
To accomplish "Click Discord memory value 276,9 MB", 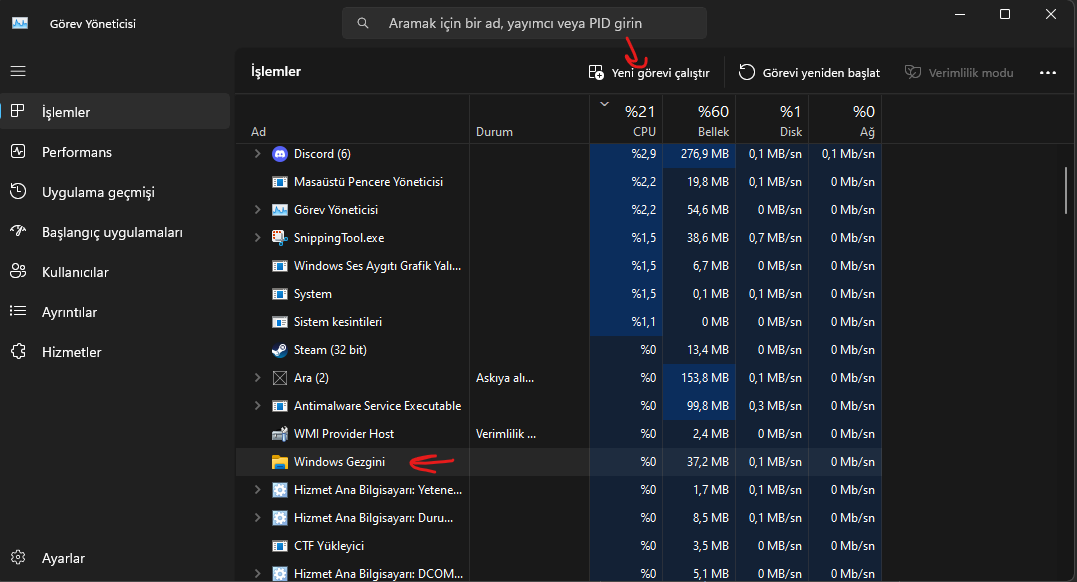I will tap(705, 154).
